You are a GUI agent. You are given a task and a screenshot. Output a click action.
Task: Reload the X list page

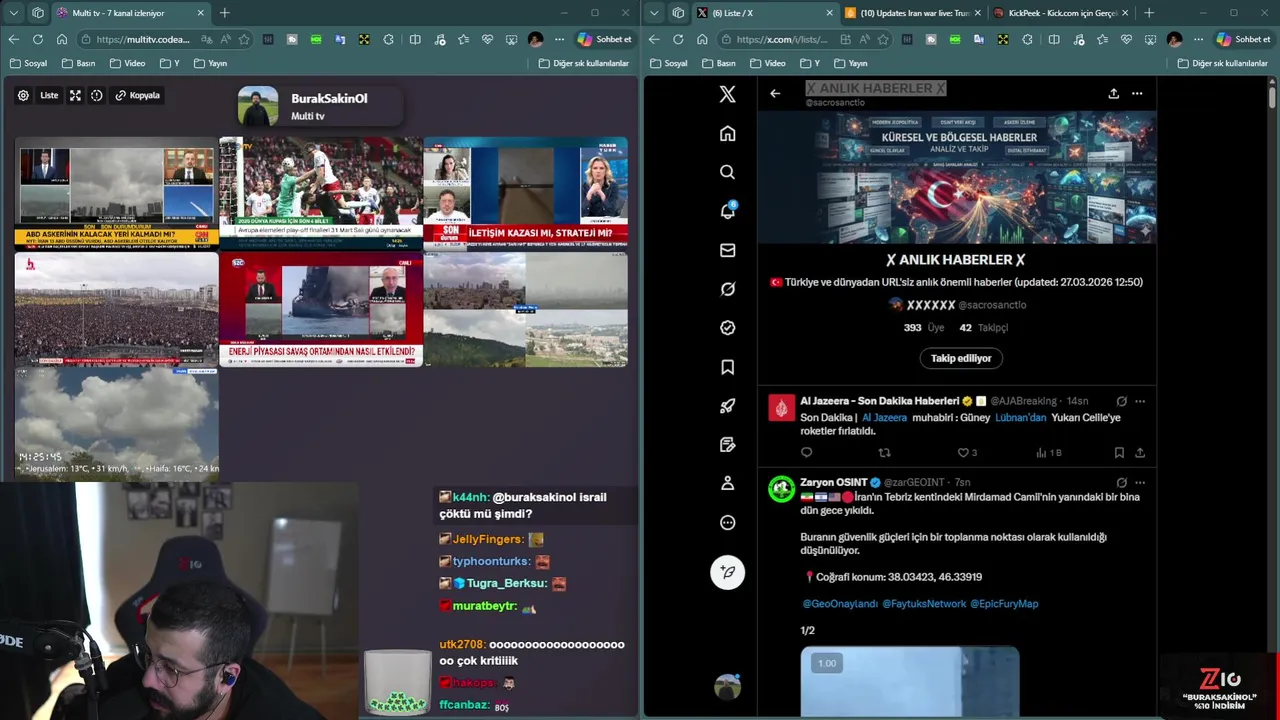point(677,39)
